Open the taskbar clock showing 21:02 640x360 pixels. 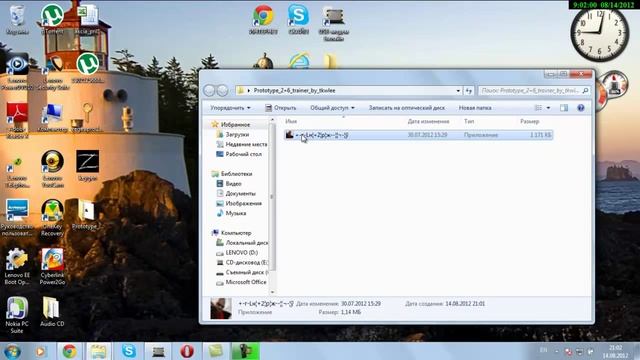pos(615,351)
